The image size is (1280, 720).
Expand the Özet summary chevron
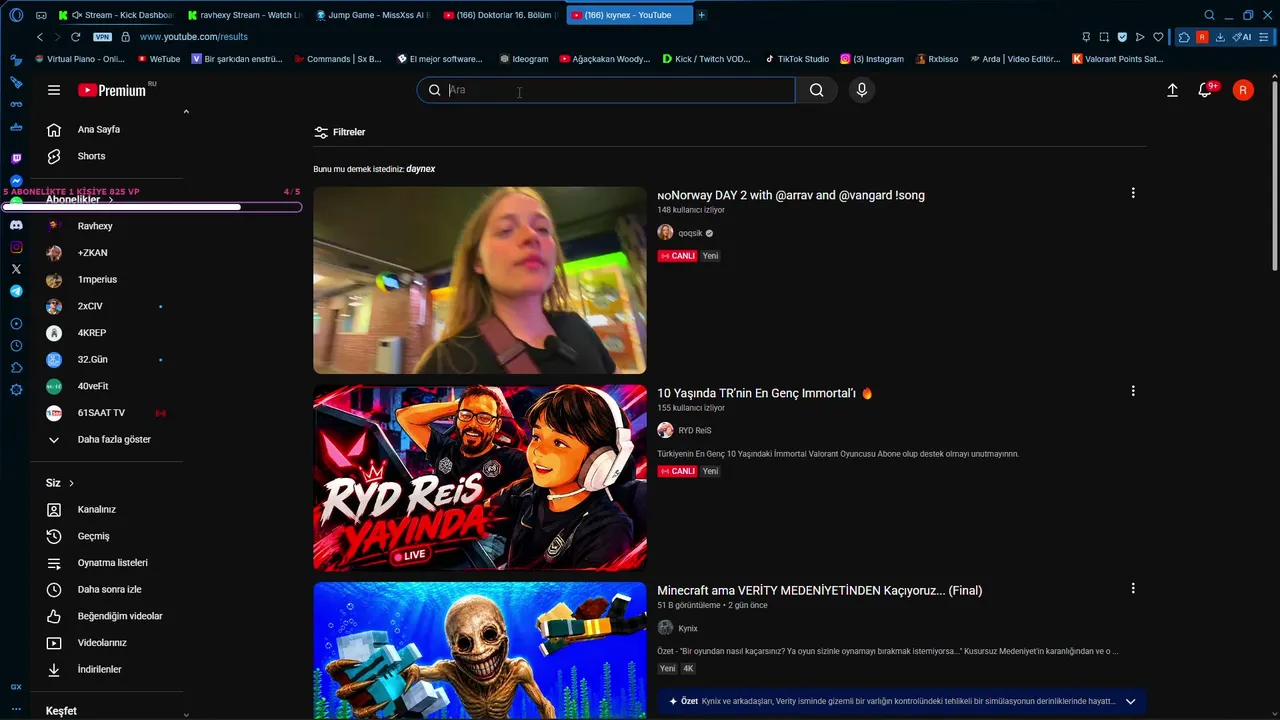[1131, 702]
